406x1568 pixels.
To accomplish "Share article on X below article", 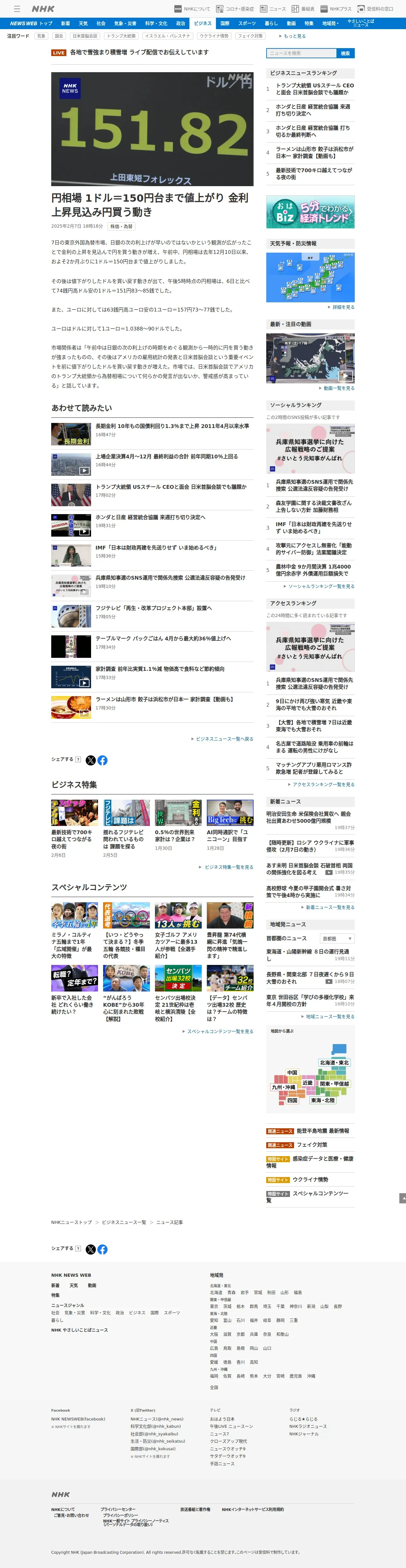I will click(90, 760).
